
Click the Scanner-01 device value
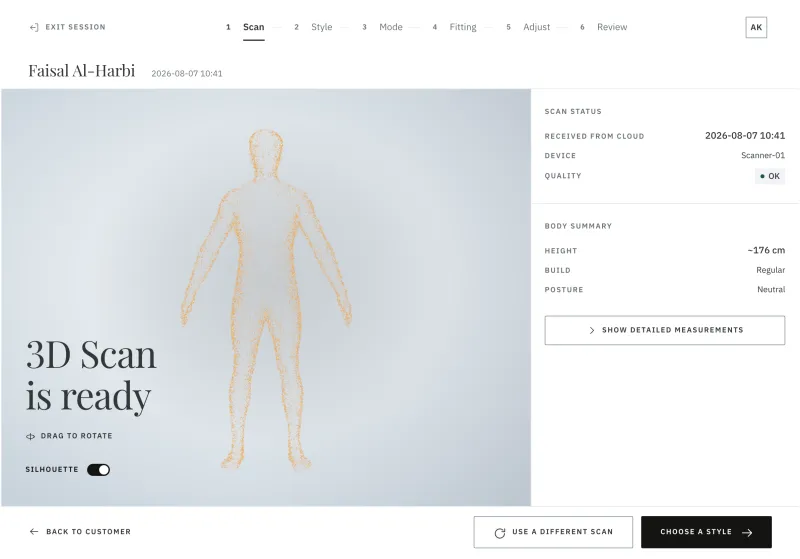click(x=763, y=156)
